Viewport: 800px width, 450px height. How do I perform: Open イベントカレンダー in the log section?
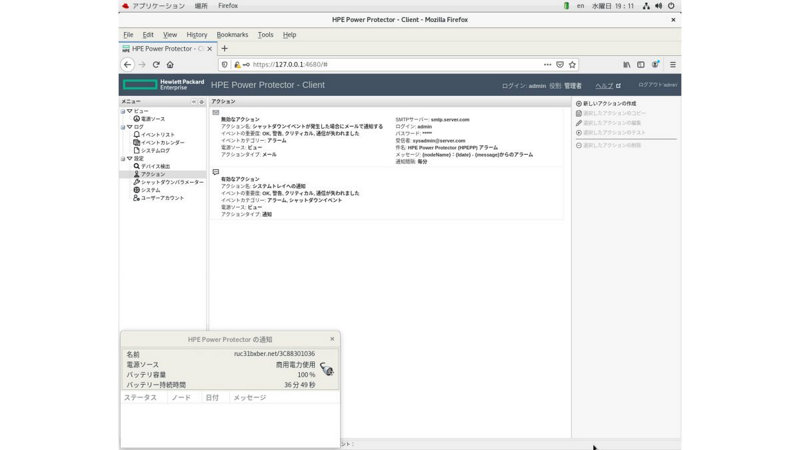pyautogui.click(x=162, y=142)
